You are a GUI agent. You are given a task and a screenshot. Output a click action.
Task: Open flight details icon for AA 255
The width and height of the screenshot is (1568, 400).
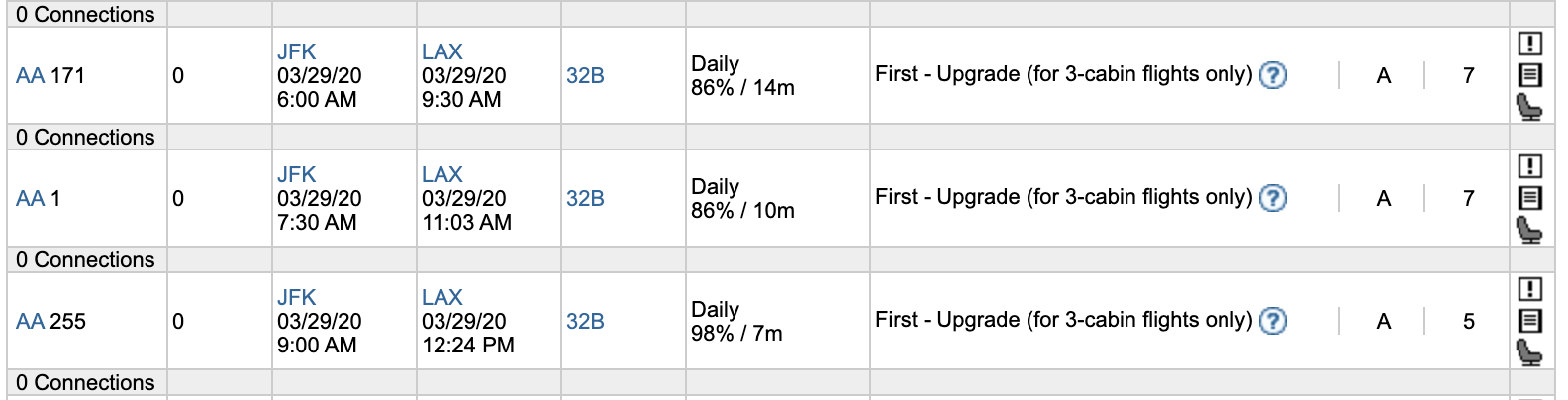pos(1529,321)
